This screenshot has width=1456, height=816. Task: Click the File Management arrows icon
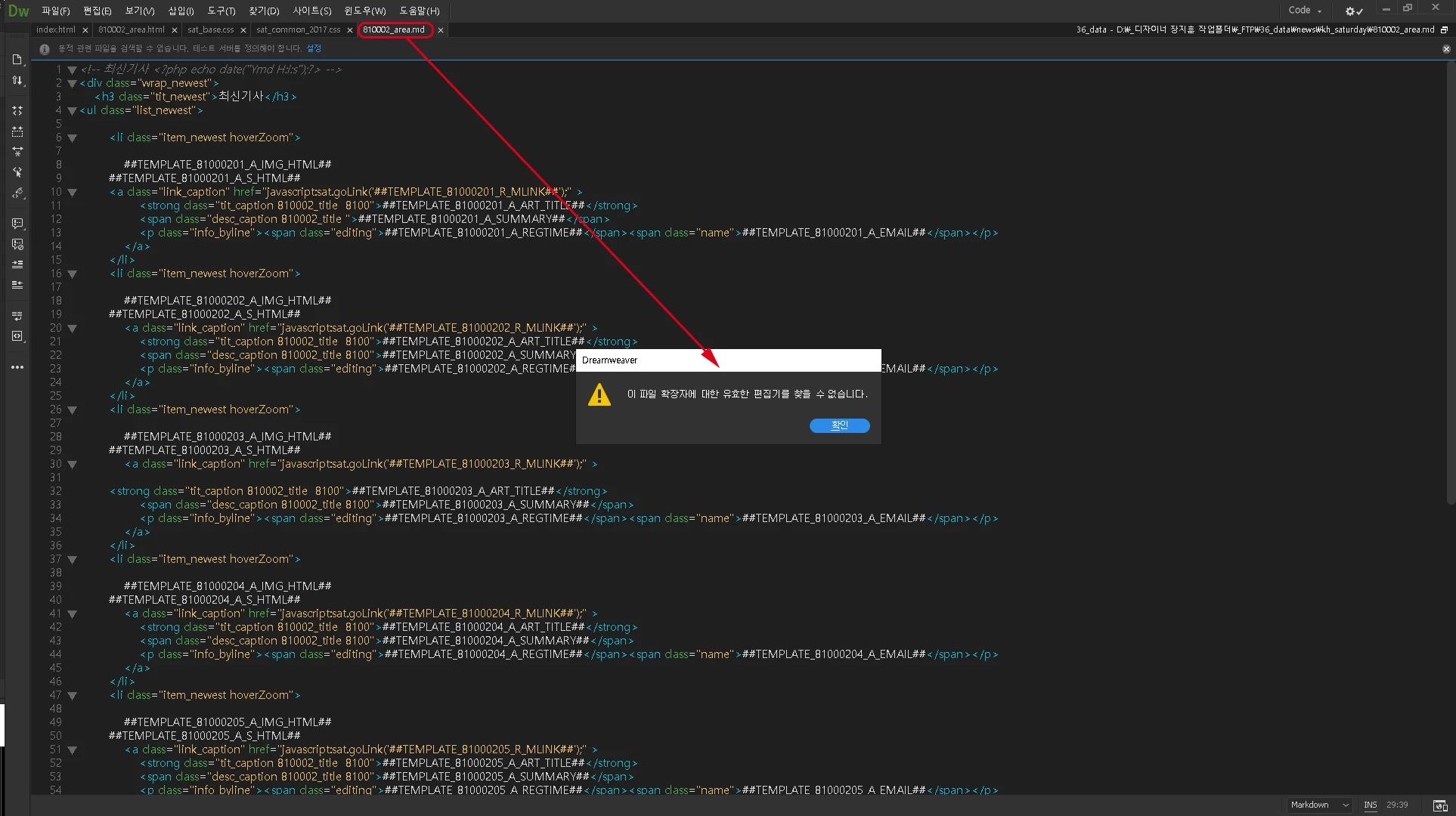click(x=17, y=80)
